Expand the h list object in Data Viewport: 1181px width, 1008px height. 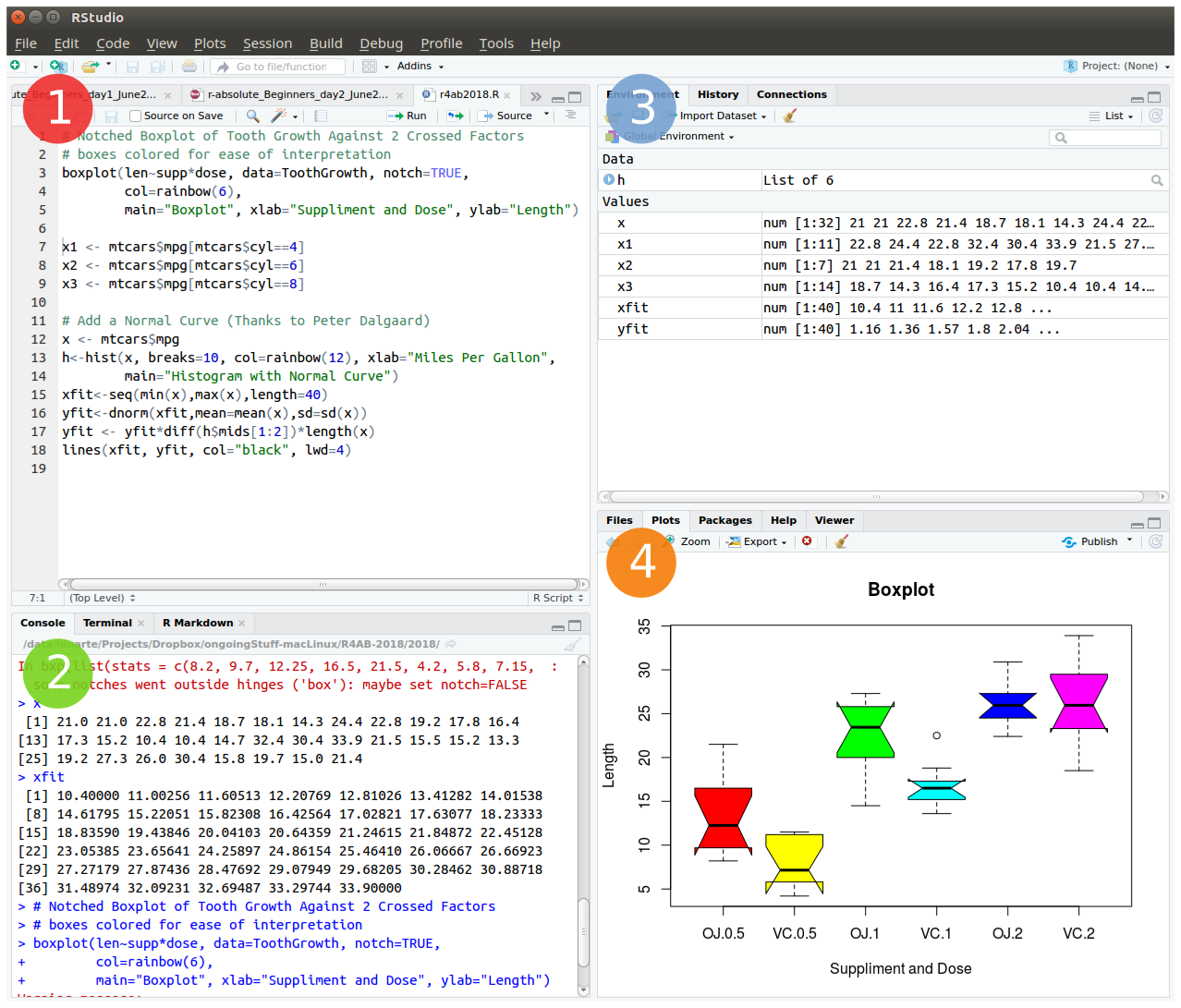pos(609,180)
